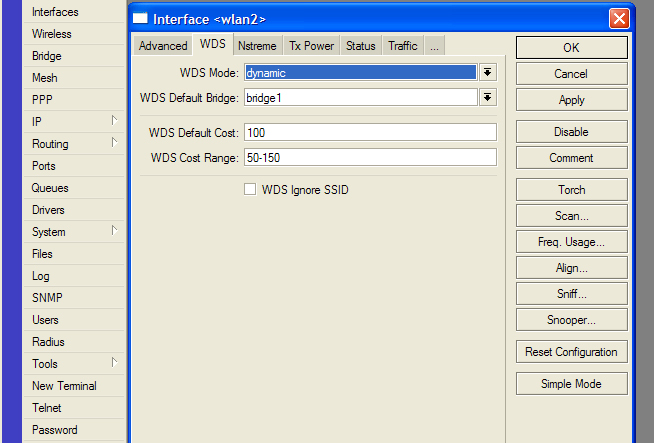Click the window icon beside Interface wlan2 title
Image resolution: width=654 pixels, height=443 pixels.
tap(141, 18)
